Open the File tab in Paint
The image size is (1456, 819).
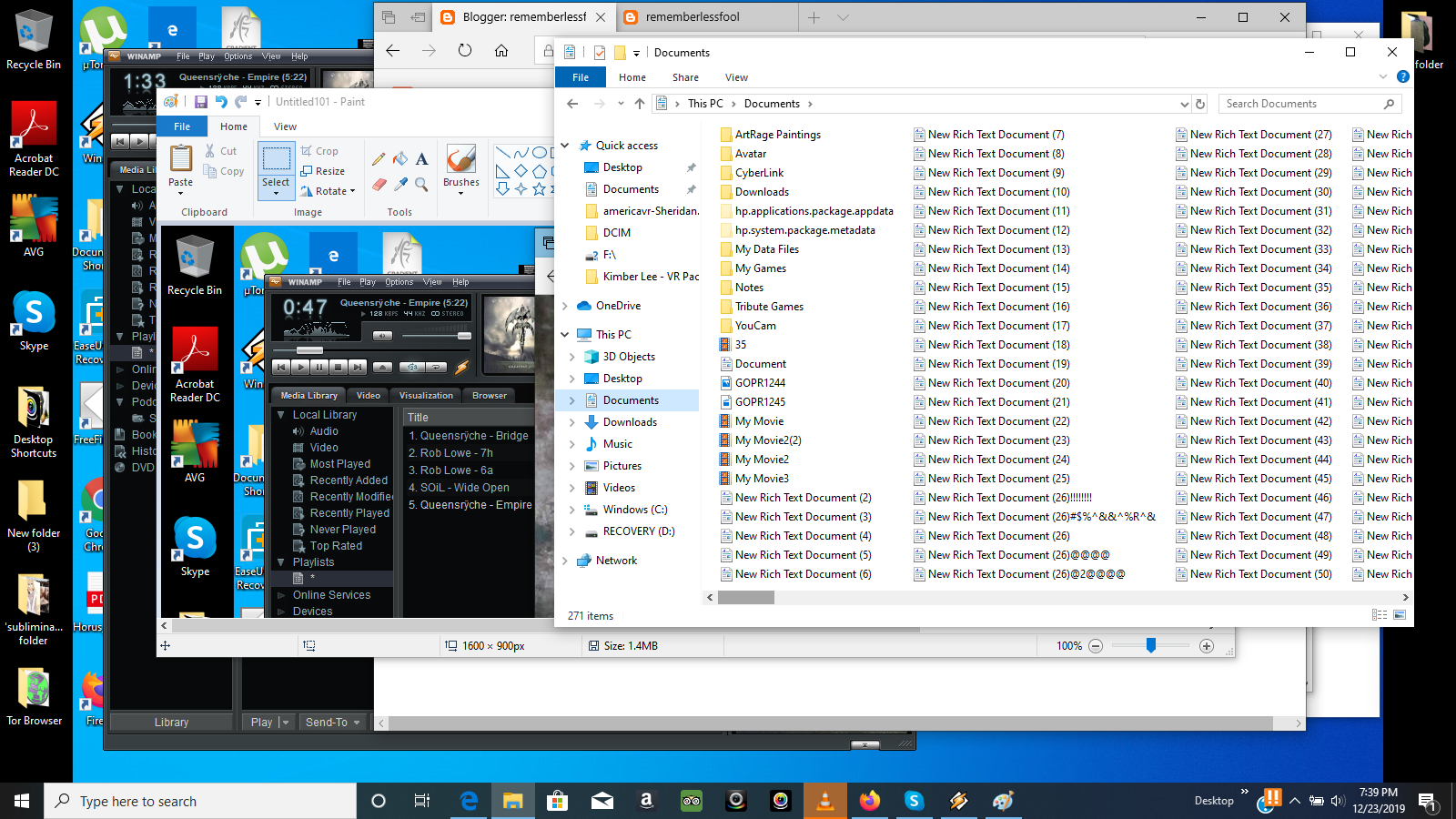tap(182, 126)
